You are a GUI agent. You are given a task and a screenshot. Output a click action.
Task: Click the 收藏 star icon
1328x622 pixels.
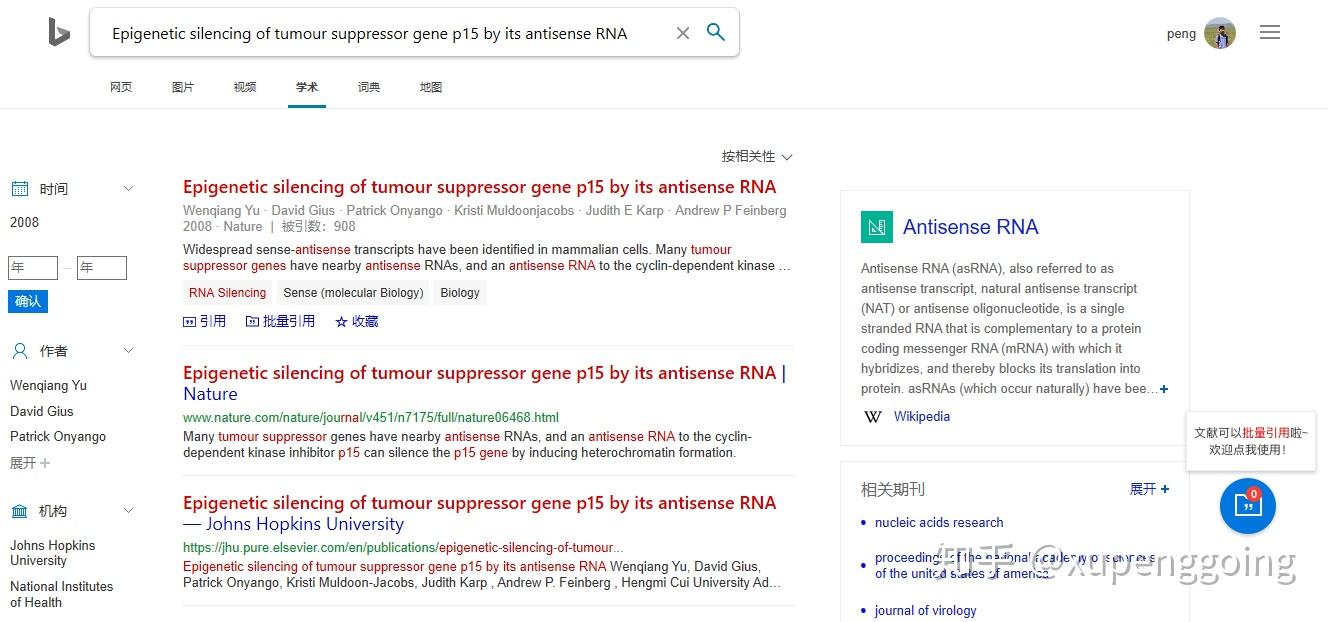[x=341, y=322]
